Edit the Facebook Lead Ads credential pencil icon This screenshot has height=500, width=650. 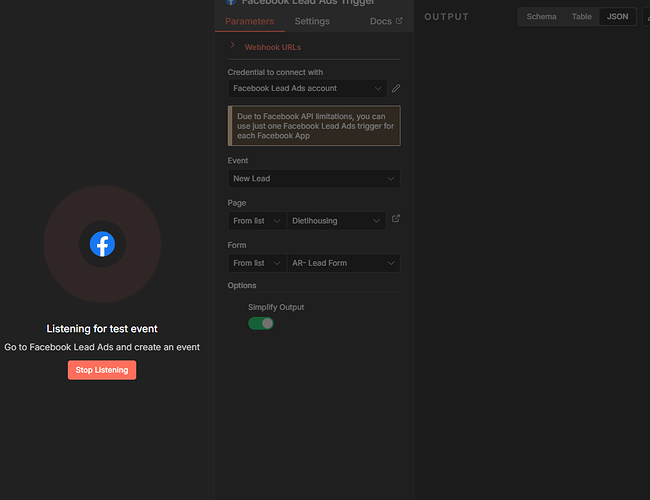point(396,88)
